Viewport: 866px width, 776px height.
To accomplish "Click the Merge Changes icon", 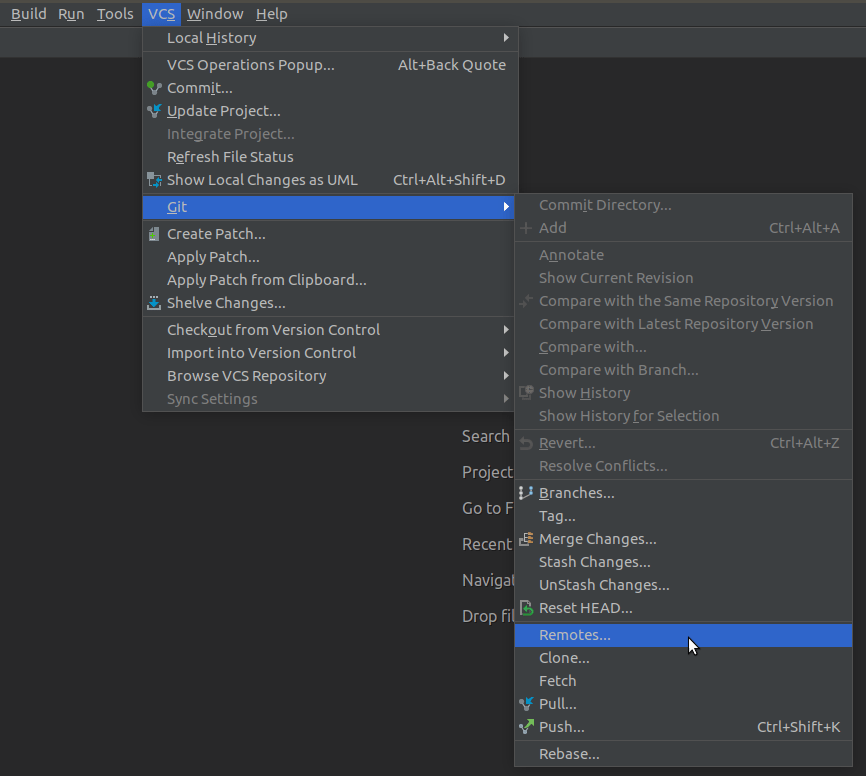I will pyautogui.click(x=525, y=538).
